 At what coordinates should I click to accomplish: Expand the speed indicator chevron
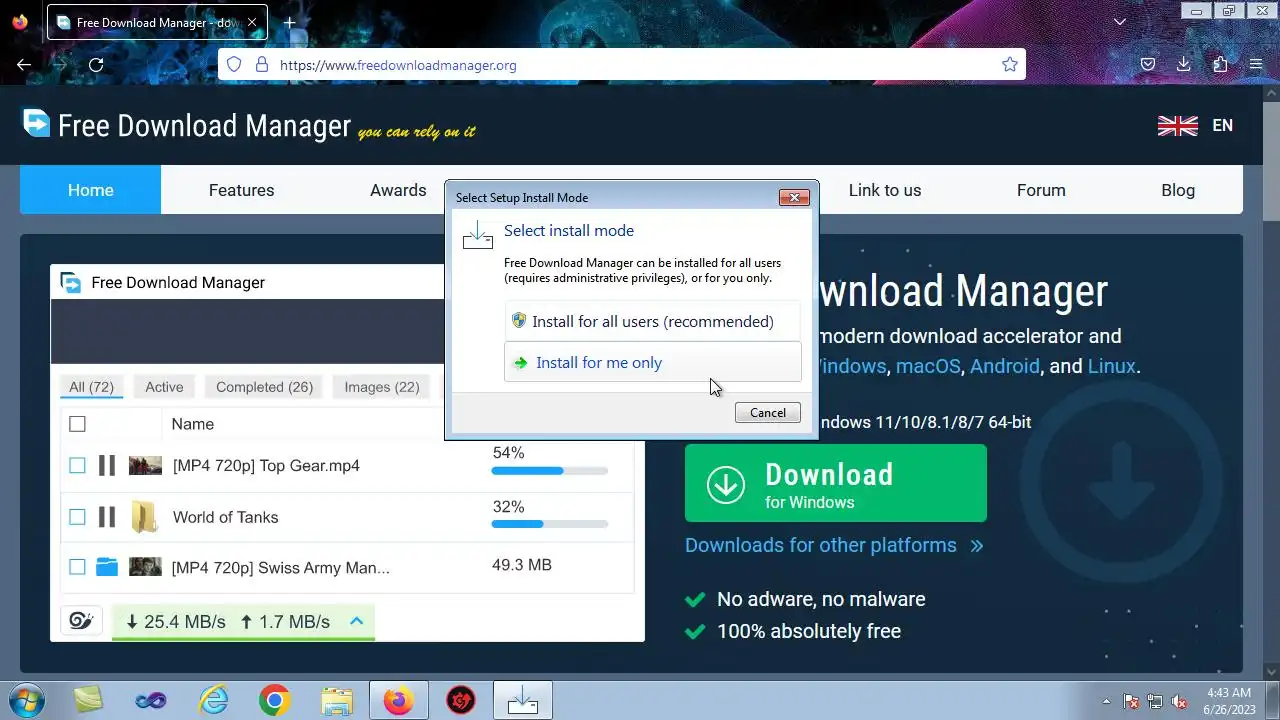[356, 621]
